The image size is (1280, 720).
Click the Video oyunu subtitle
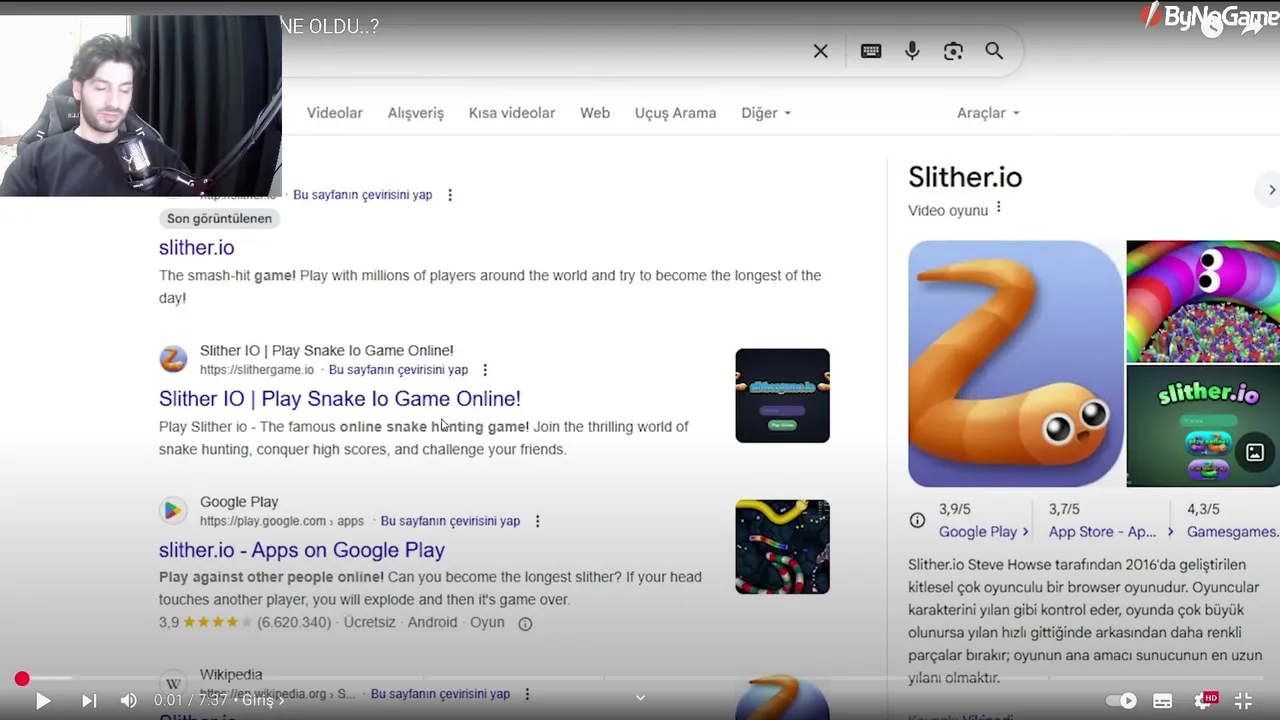pos(947,211)
